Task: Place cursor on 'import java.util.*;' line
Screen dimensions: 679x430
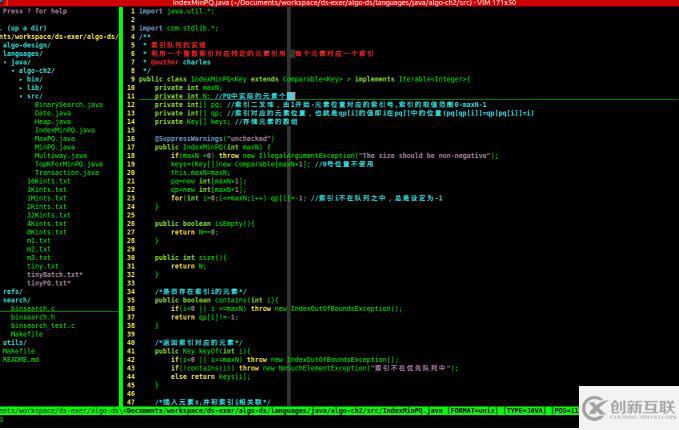Action: [176, 11]
